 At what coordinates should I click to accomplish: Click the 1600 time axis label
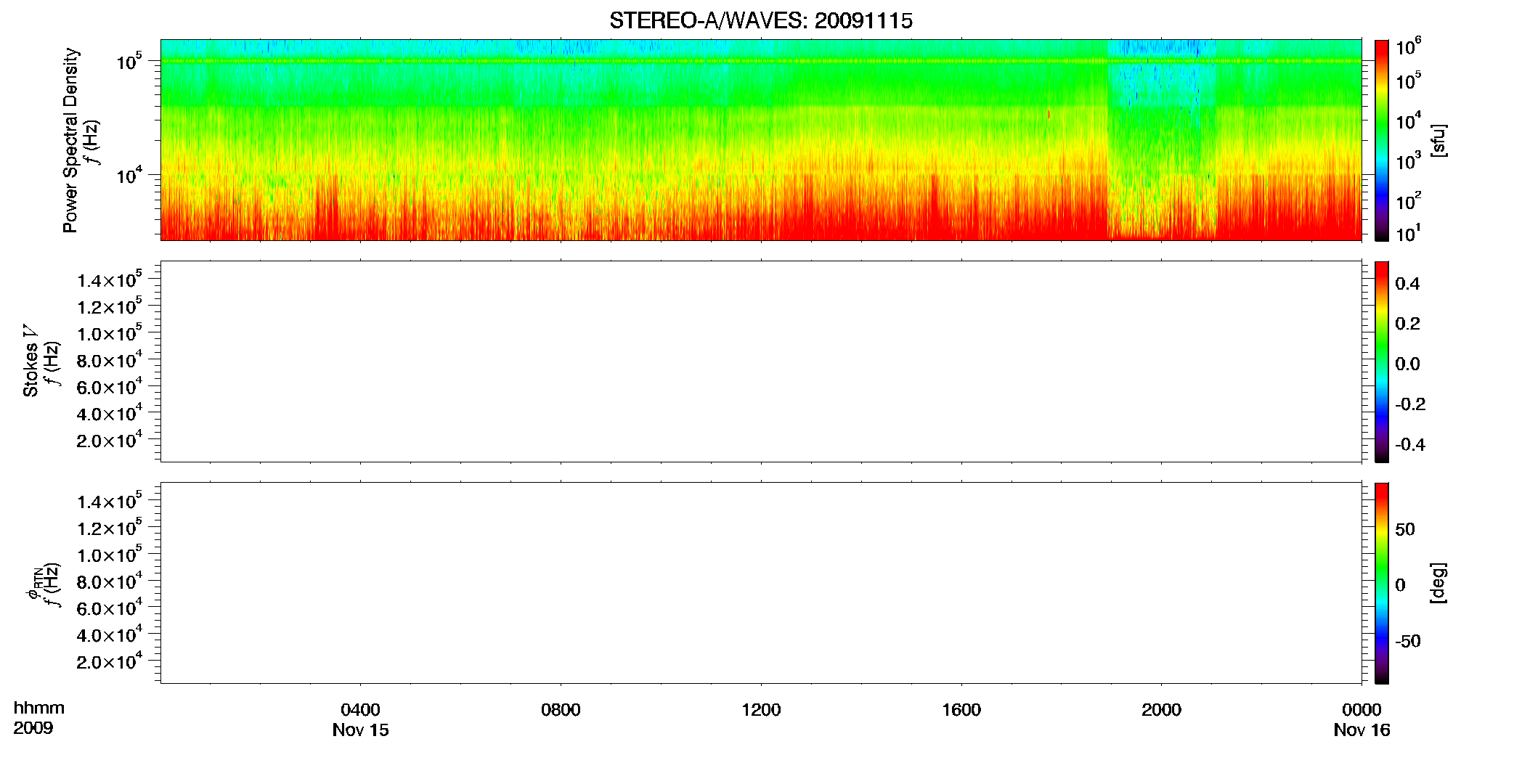(961, 710)
